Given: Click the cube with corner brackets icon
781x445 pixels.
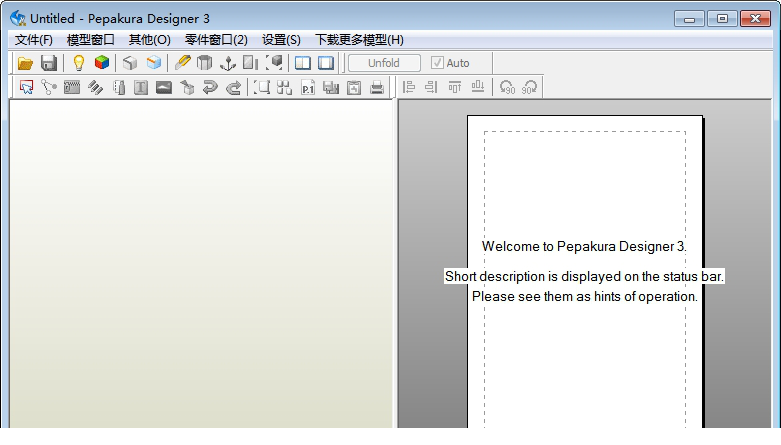Looking at the screenshot, I should (x=274, y=63).
